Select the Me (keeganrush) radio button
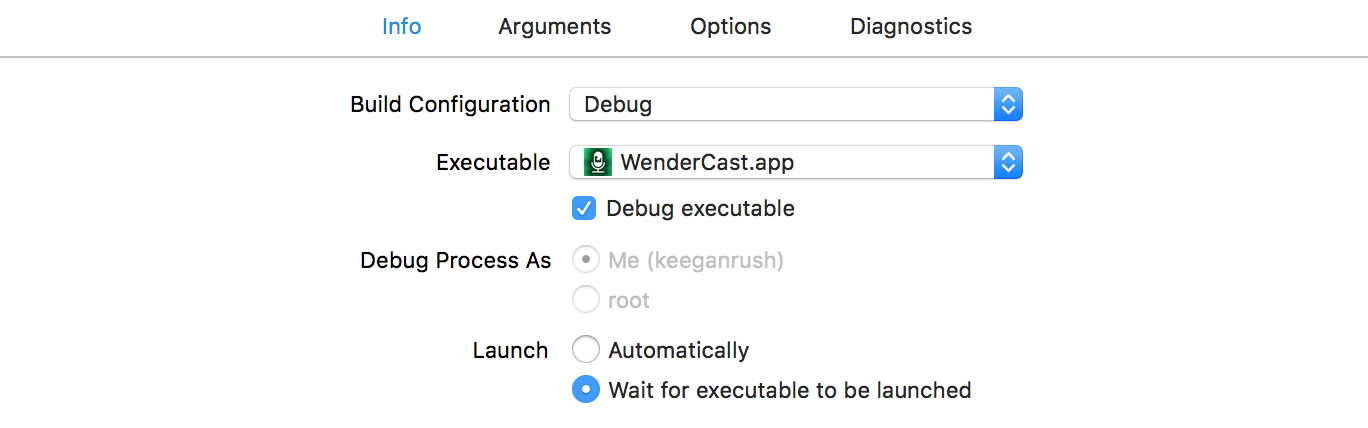The image size is (1368, 428). 585,261
